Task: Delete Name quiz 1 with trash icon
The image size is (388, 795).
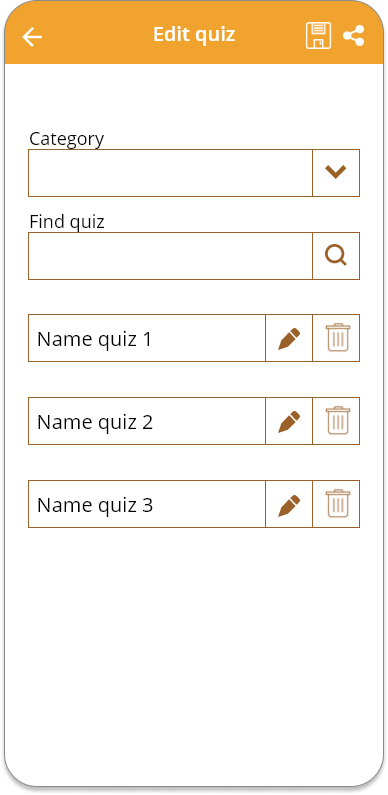Action: pyautogui.click(x=336, y=338)
